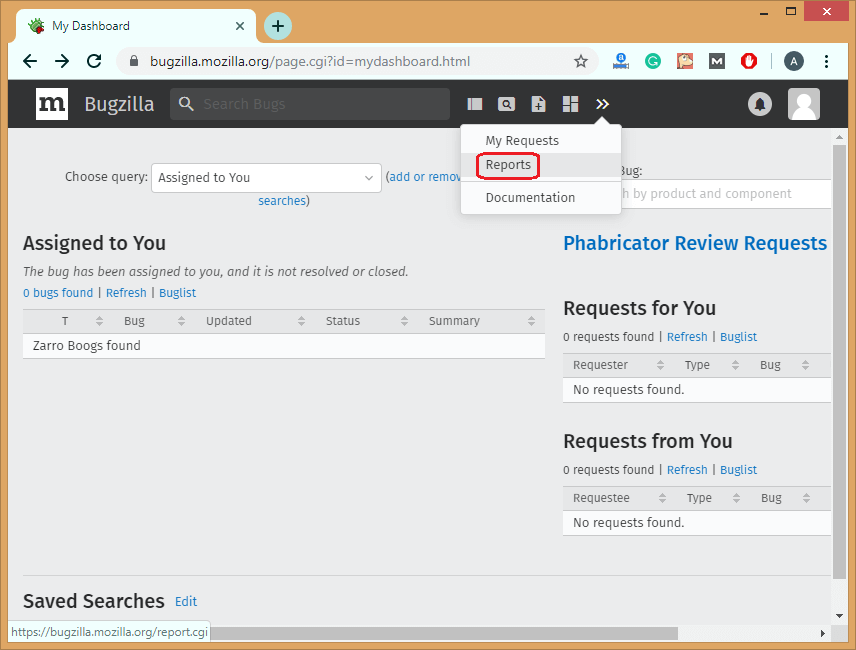Image resolution: width=856 pixels, height=650 pixels.
Task: Open the Browse bugs toolbar icon
Action: tap(474, 104)
